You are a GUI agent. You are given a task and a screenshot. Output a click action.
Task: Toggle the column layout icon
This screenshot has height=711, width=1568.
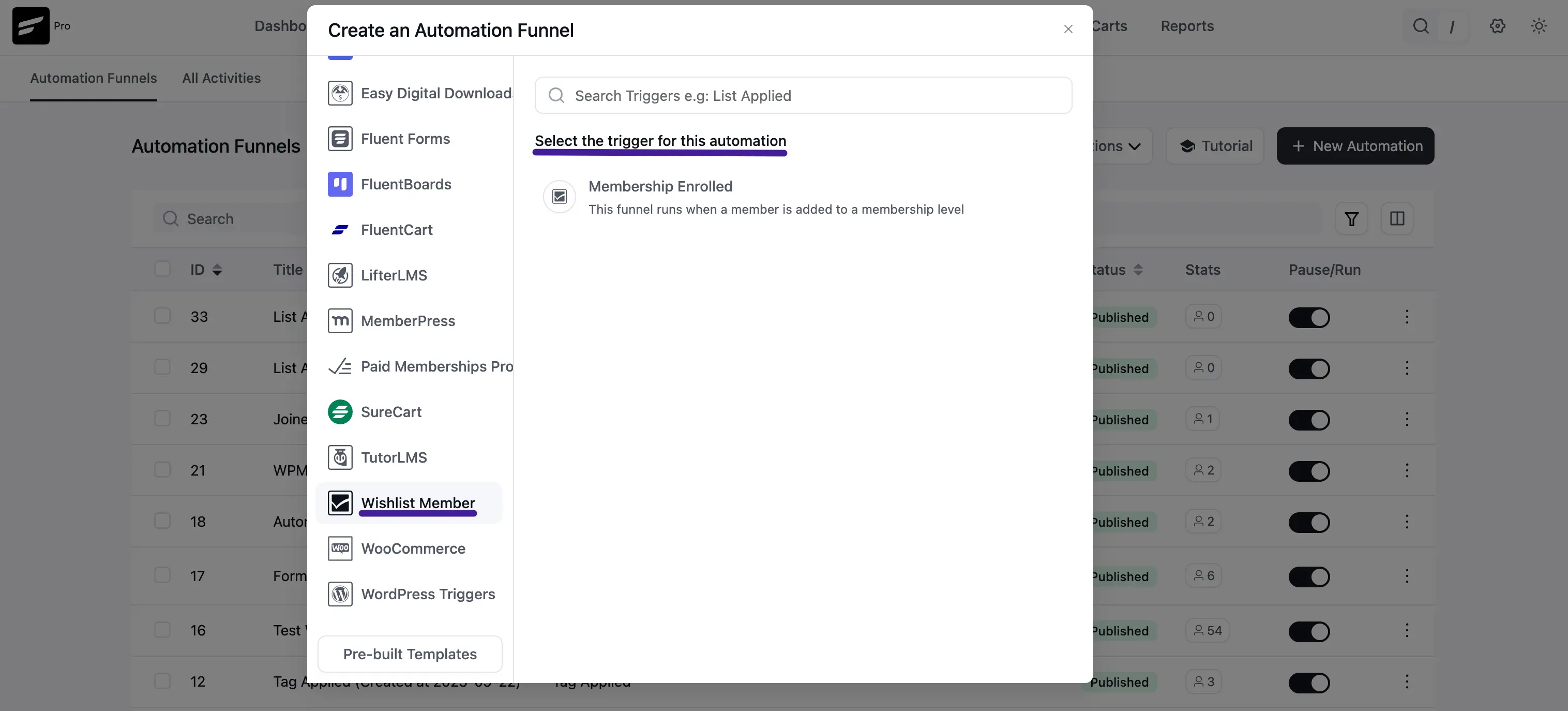coord(1397,219)
